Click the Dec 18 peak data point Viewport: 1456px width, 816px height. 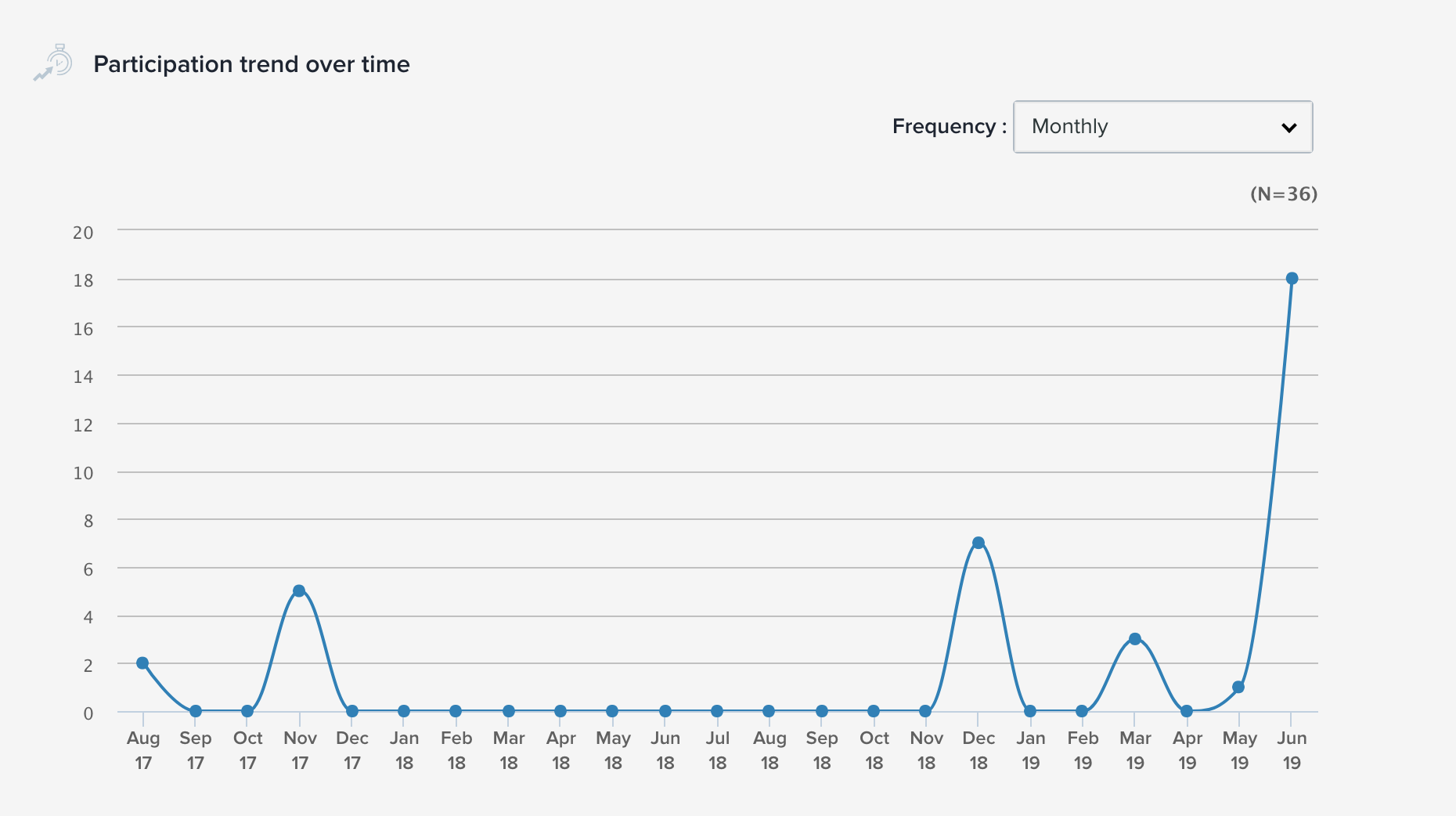[978, 543]
